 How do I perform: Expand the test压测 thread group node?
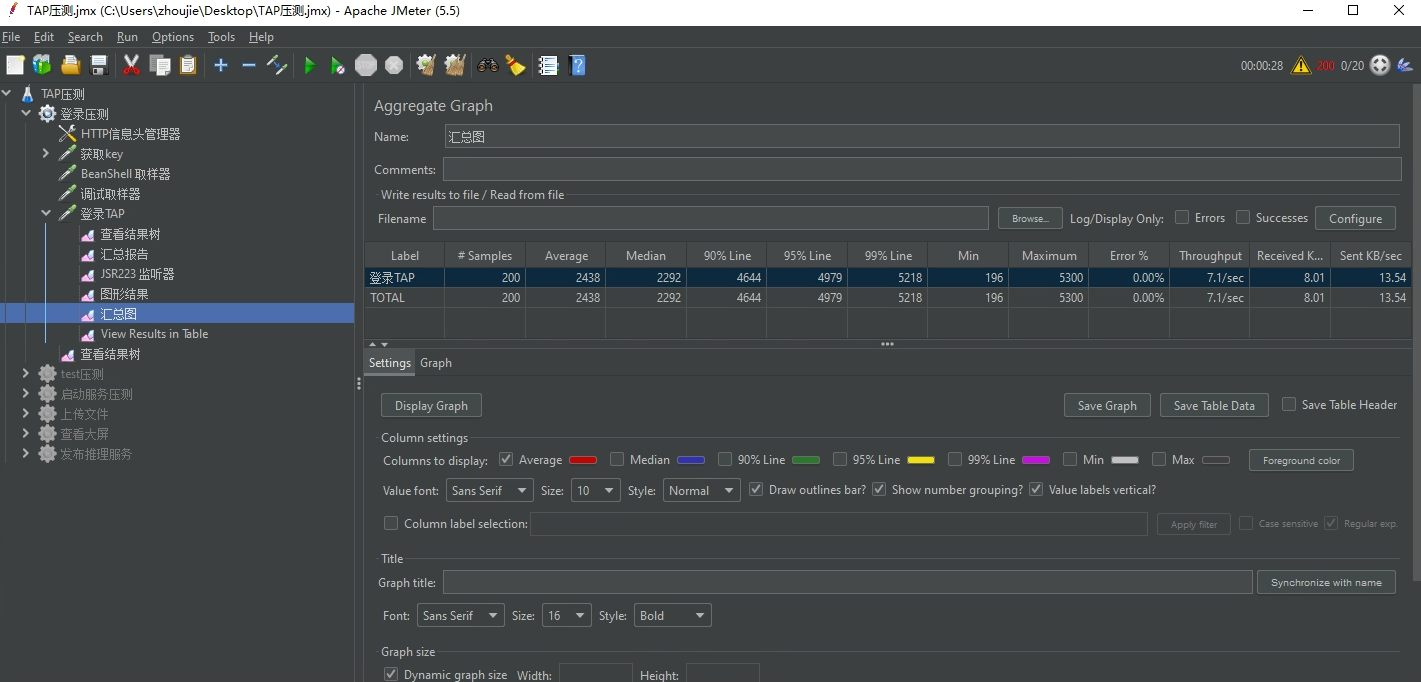tap(27, 374)
